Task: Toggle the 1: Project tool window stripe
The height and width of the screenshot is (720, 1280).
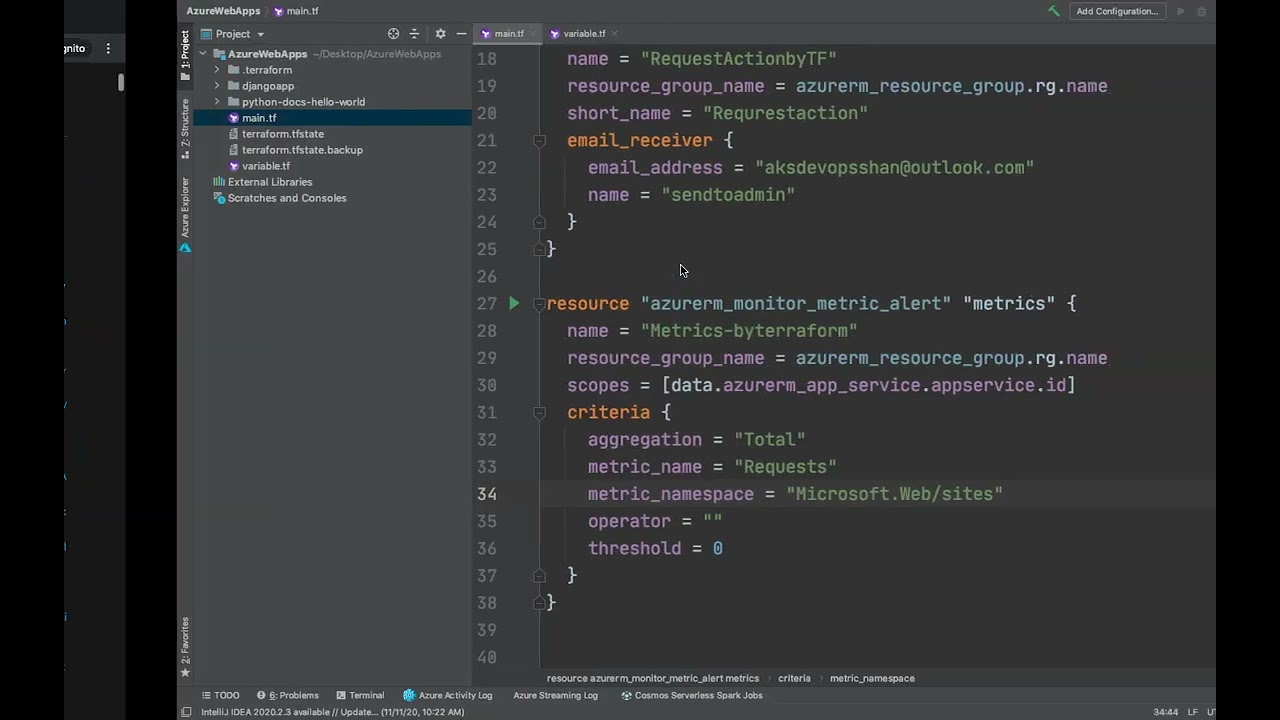Action: 185,56
